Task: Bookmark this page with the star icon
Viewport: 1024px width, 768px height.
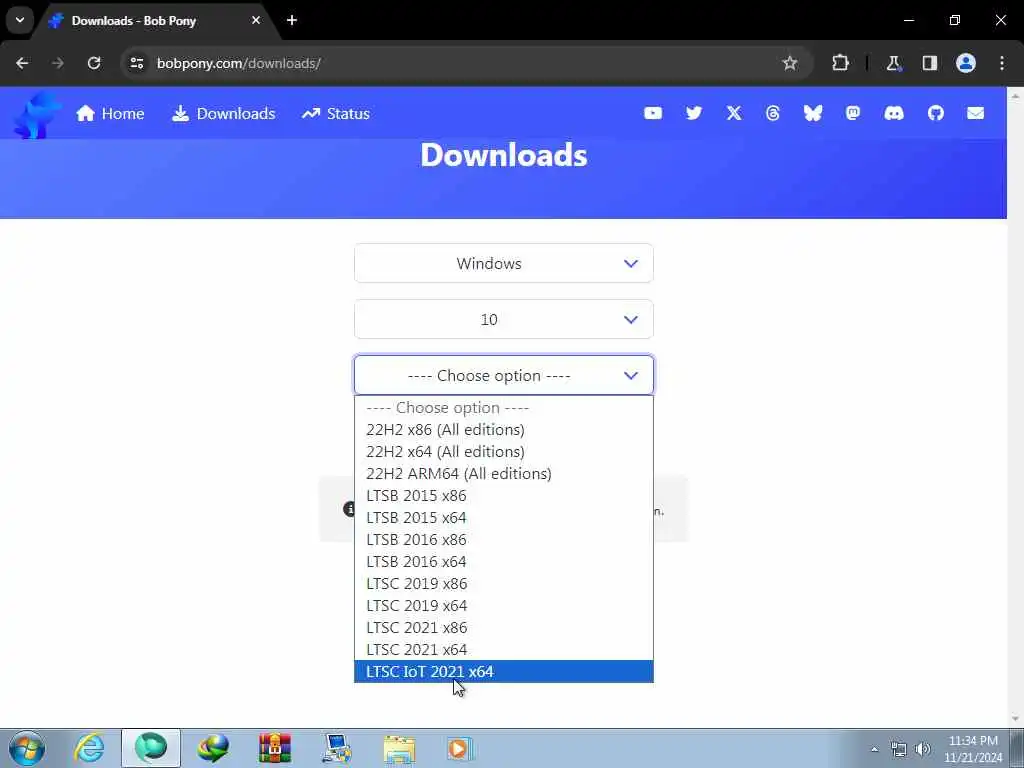Action: point(790,63)
